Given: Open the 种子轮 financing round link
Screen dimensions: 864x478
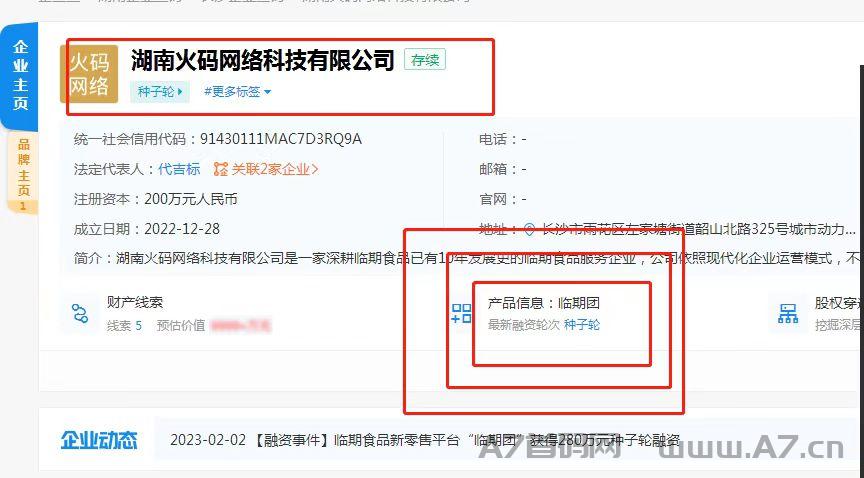Looking at the screenshot, I should pyautogui.click(x=582, y=325).
